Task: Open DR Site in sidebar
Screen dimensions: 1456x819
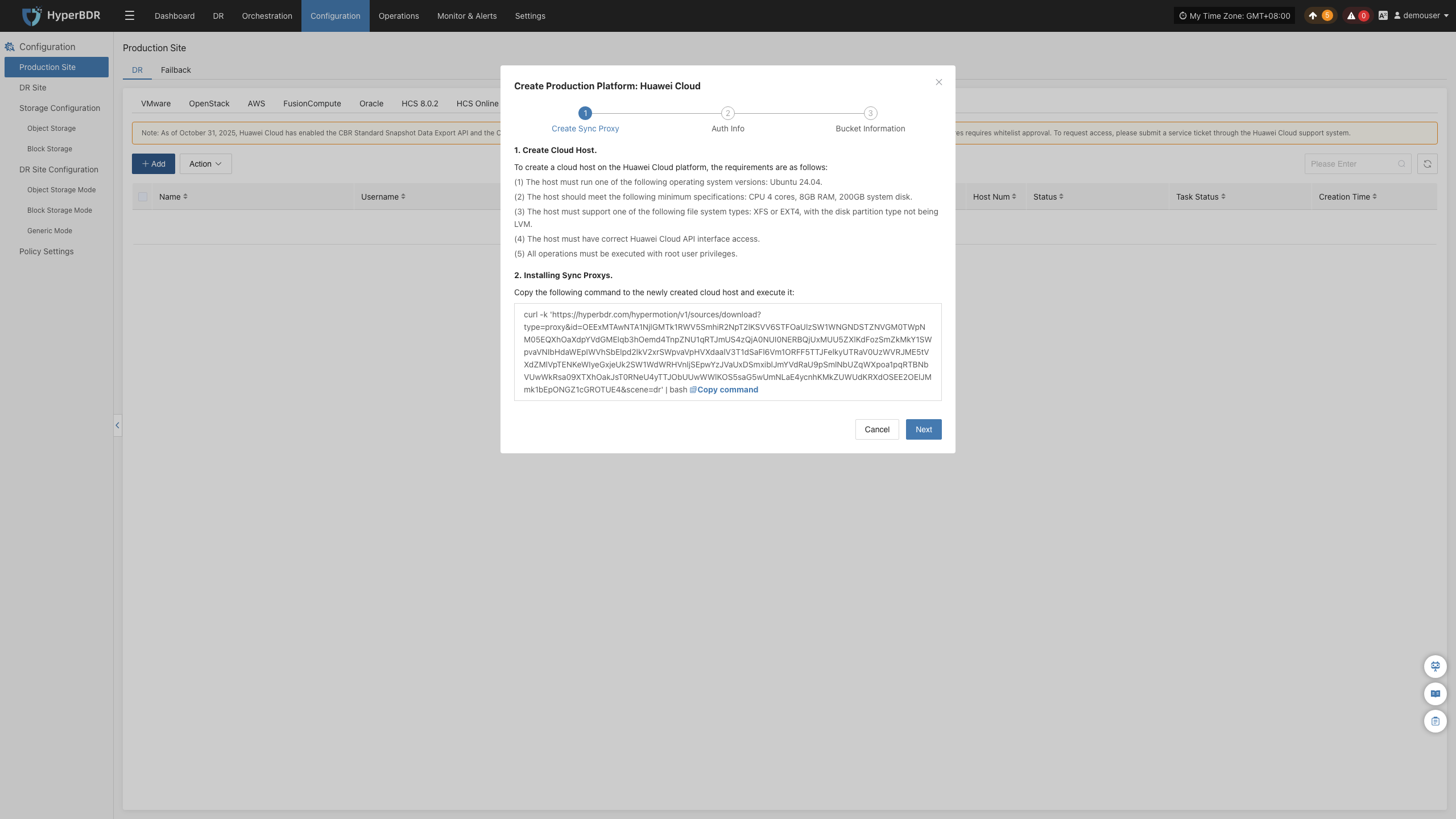Action: tap(56, 88)
